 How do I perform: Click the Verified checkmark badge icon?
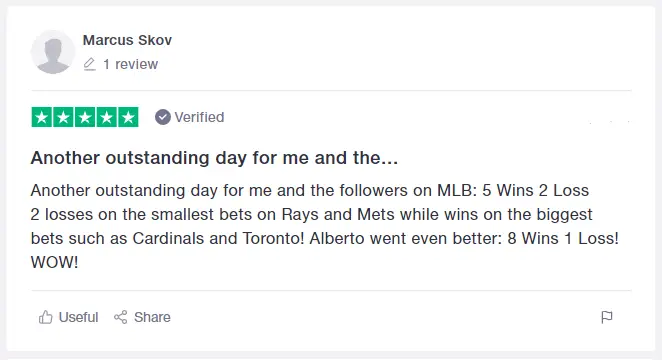click(163, 117)
